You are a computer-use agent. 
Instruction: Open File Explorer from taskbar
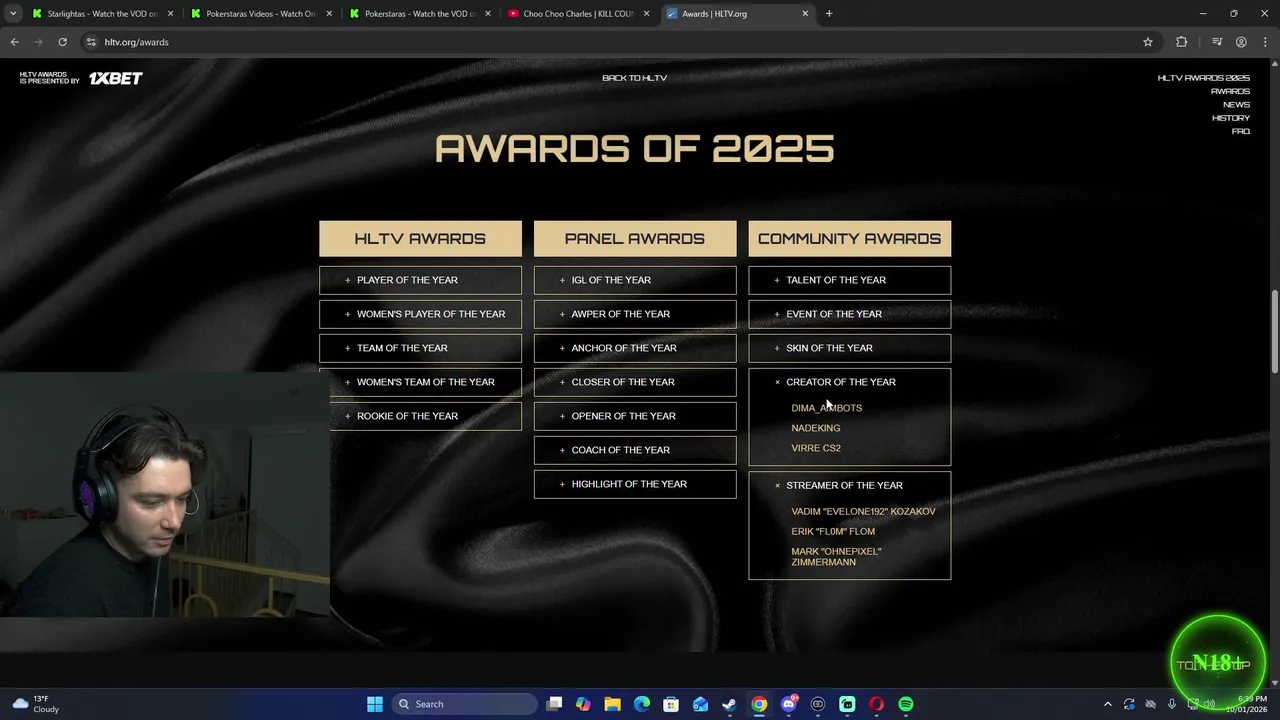click(612, 704)
